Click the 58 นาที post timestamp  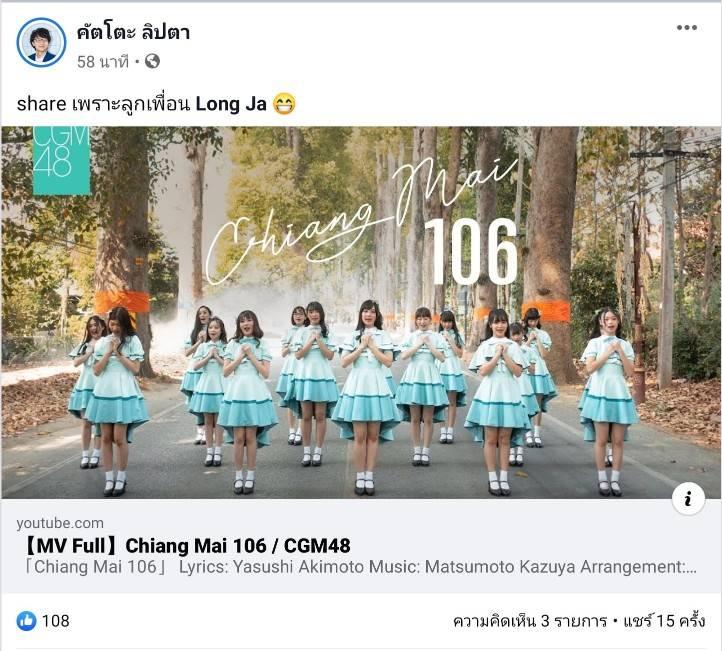click(103, 62)
